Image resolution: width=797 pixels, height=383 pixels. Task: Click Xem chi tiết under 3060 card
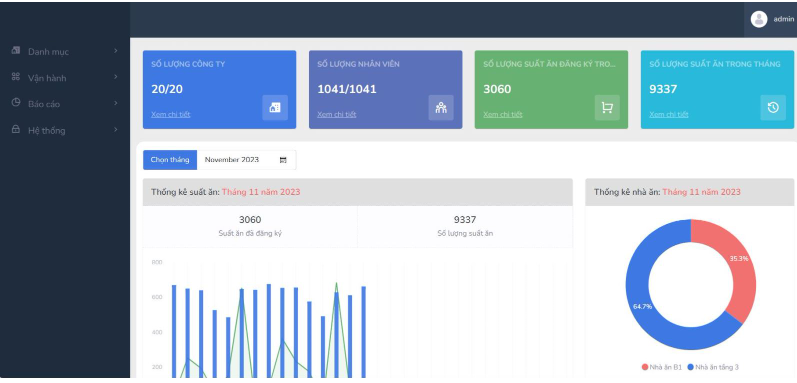coord(503,114)
